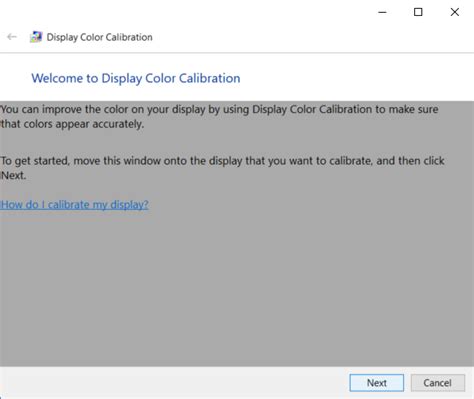Viewport: 474px width, 399px height.
Task: Click the separator line beneath the window title
Action: tap(237, 53)
